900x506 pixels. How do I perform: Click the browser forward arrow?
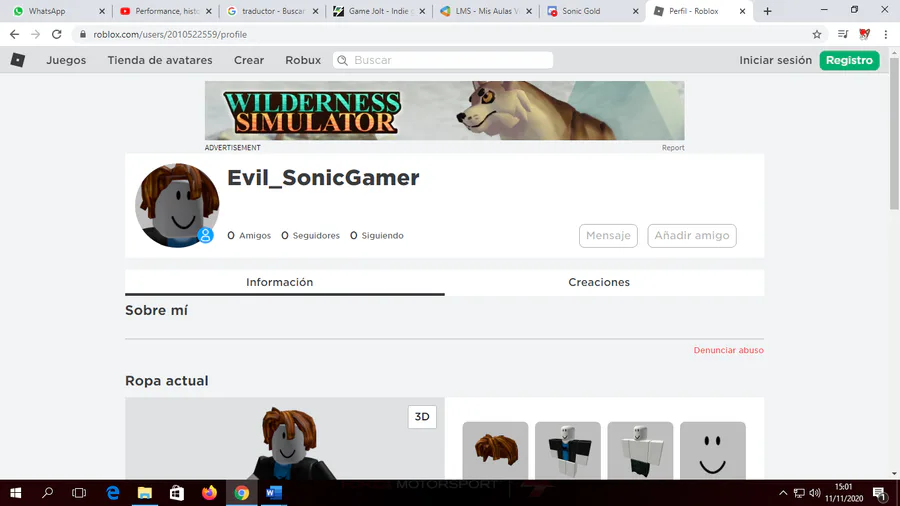36,34
